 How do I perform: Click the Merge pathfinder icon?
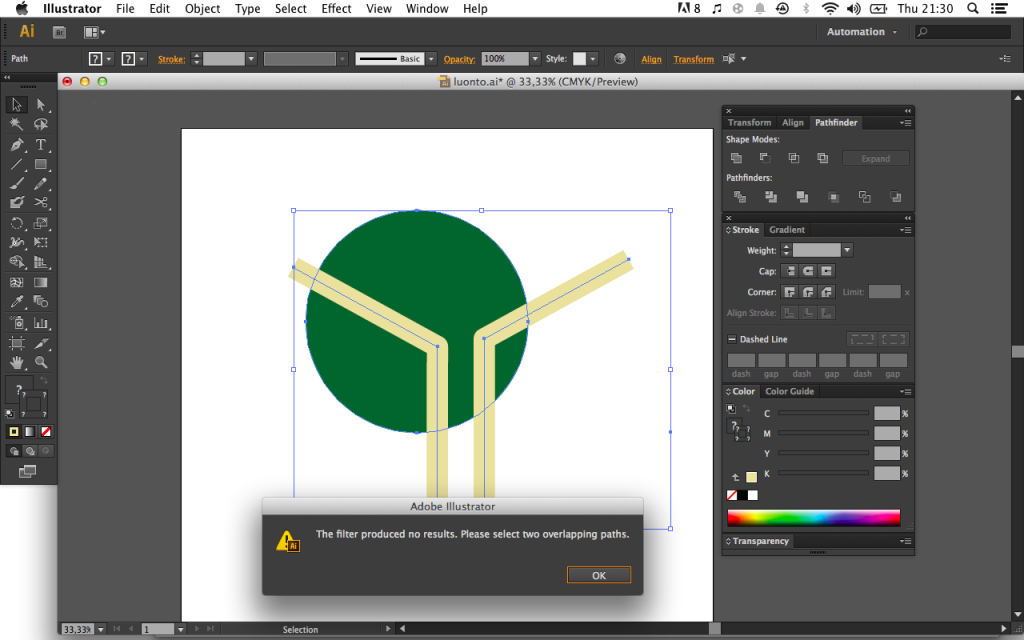click(802, 197)
